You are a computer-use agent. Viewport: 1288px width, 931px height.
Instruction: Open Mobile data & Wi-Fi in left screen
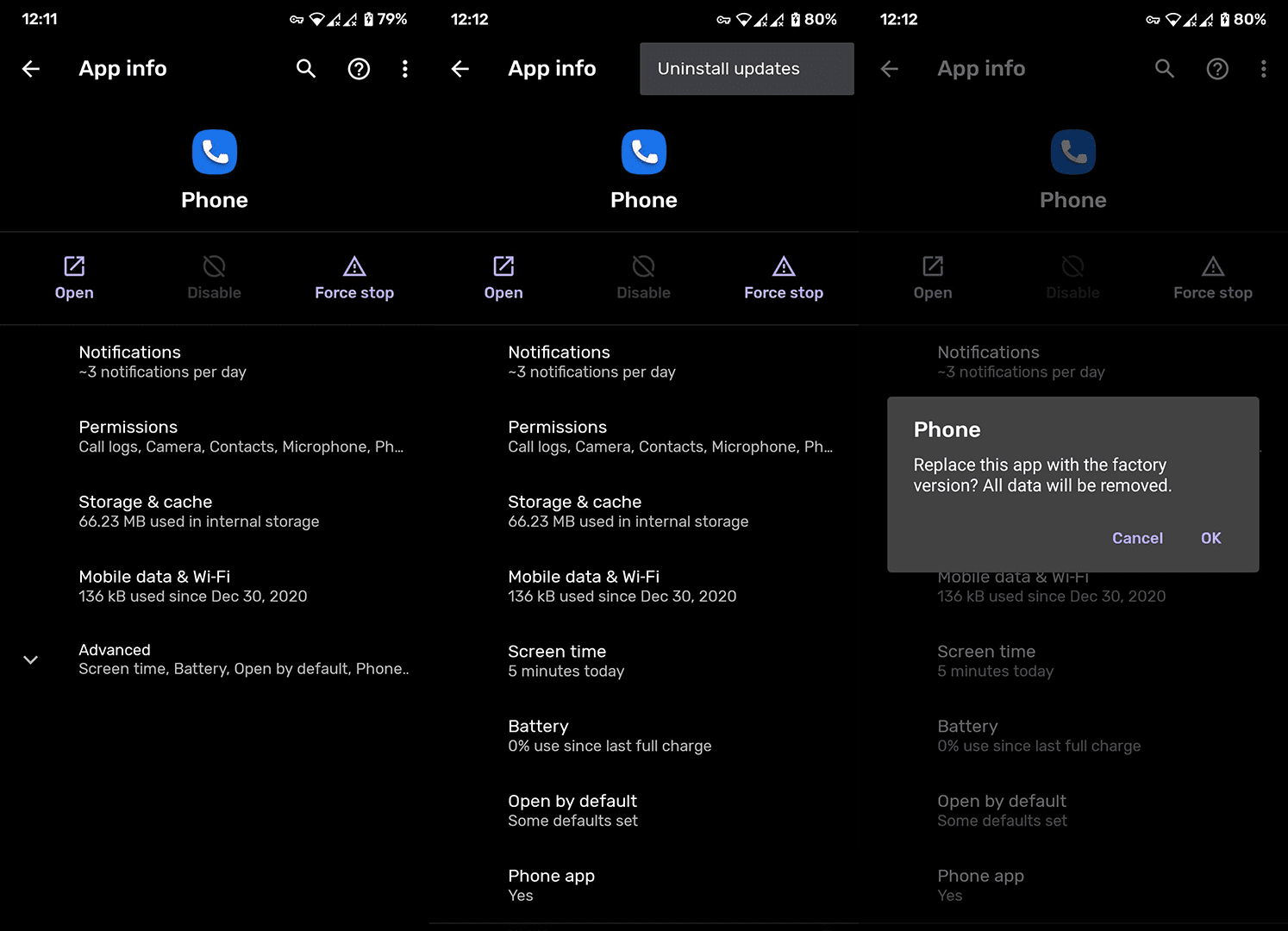pos(215,586)
